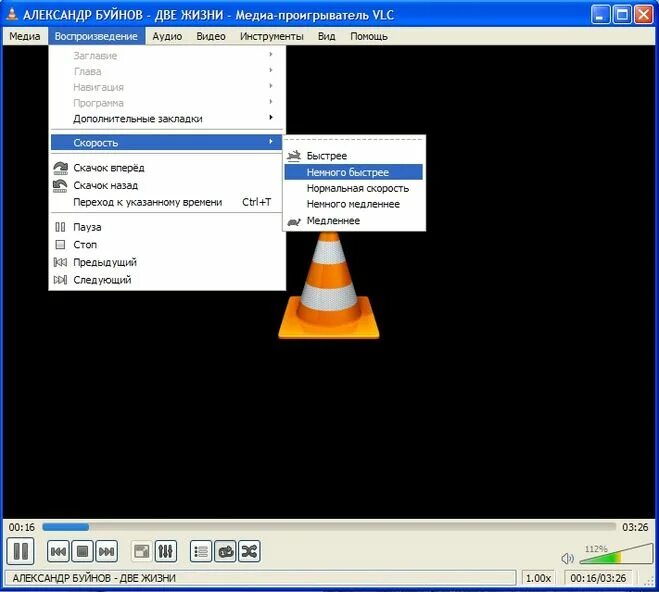Jump to previous track in the control bar
This screenshot has width=659, height=592.
(58, 551)
